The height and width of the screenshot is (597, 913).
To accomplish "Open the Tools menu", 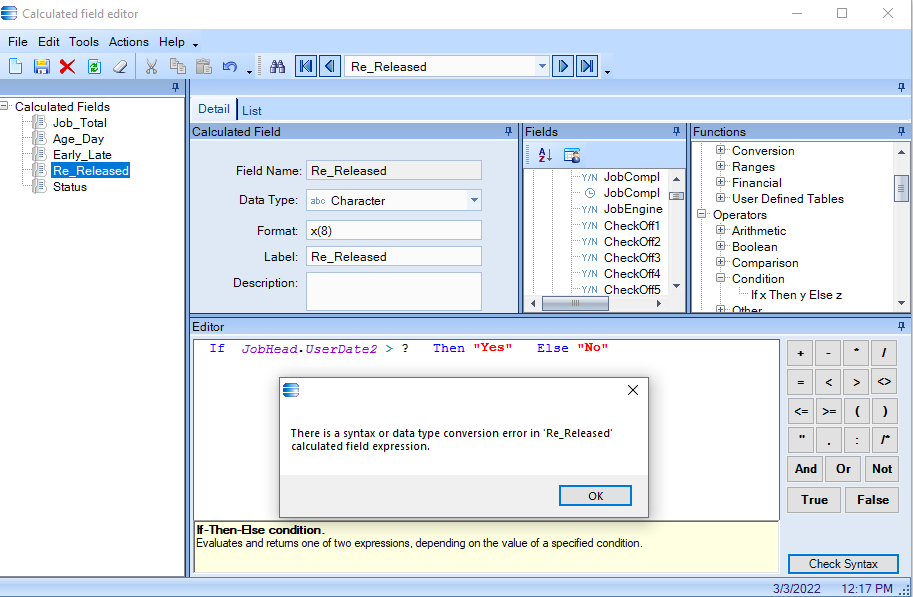I will pos(84,42).
